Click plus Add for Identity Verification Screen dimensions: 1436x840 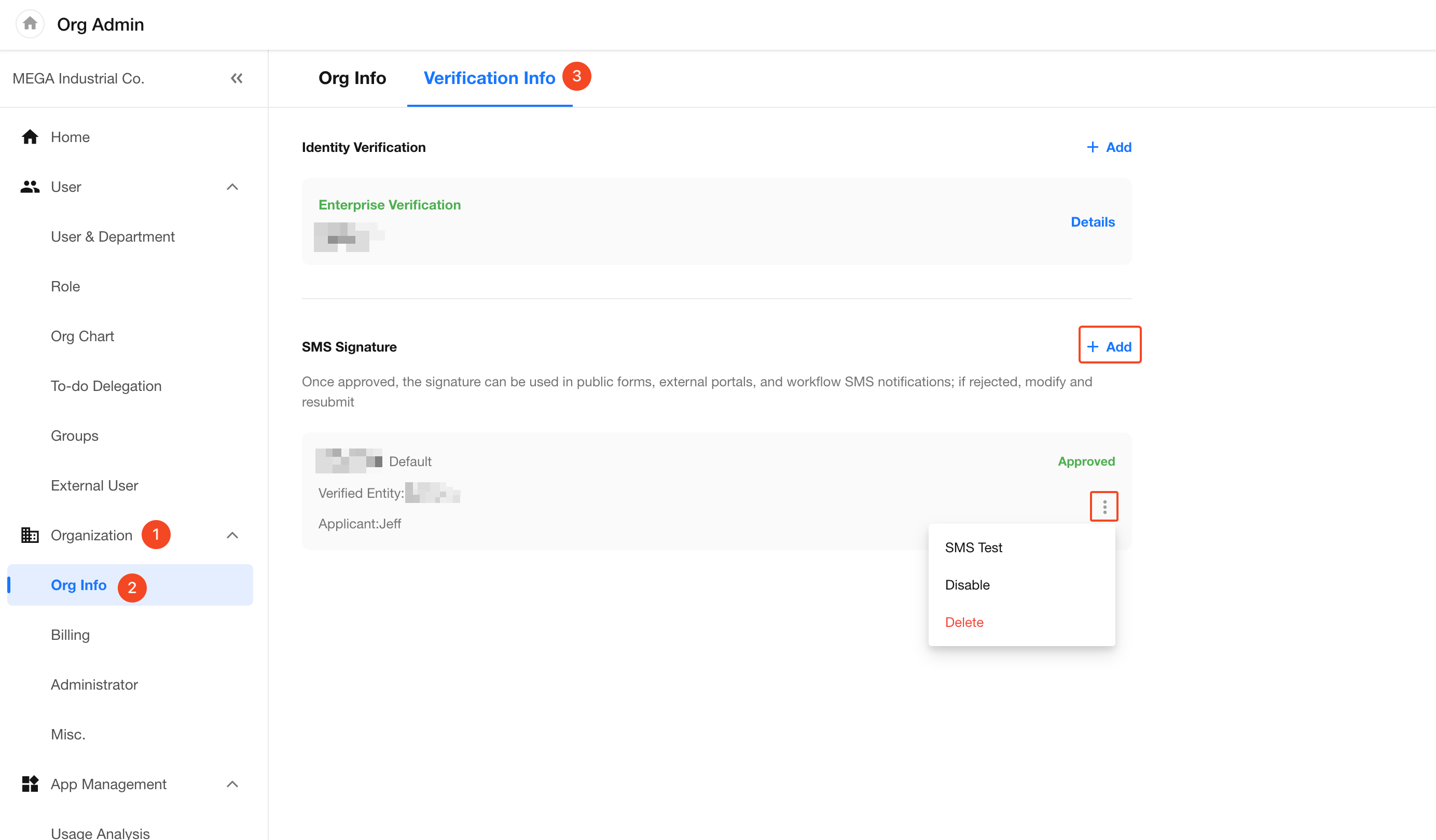[x=1109, y=147]
